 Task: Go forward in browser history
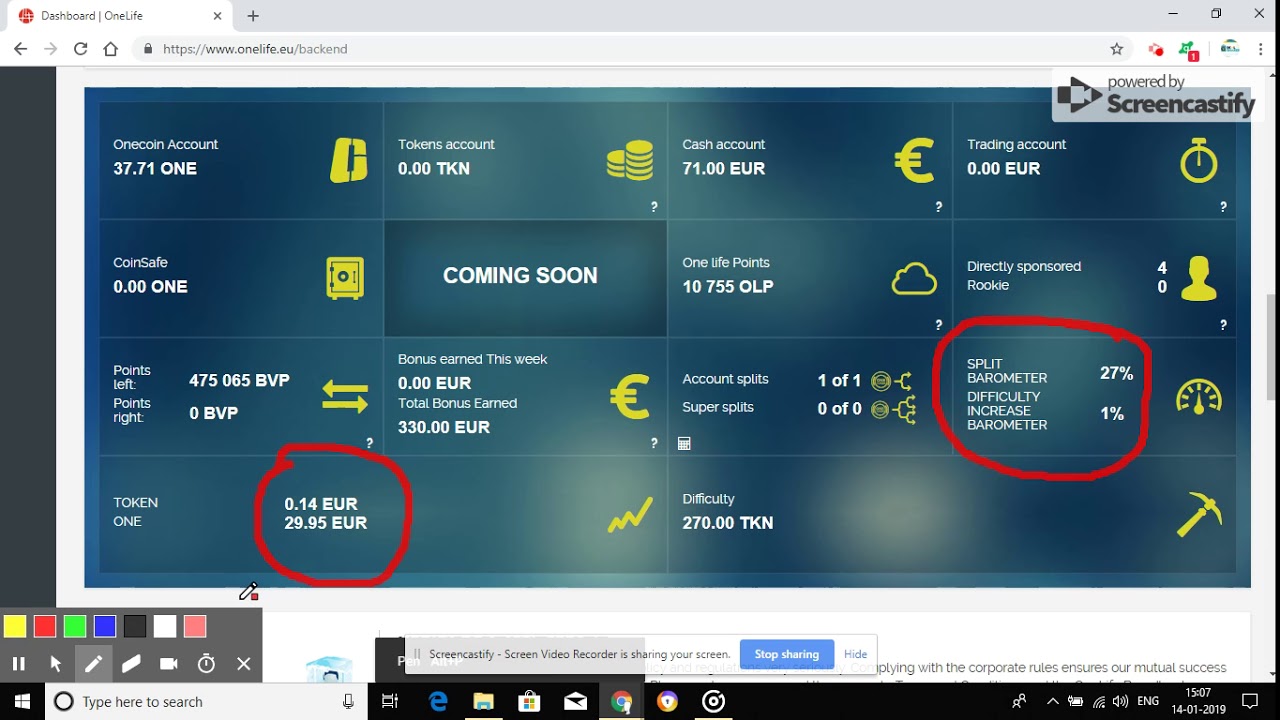(x=50, y=49)
